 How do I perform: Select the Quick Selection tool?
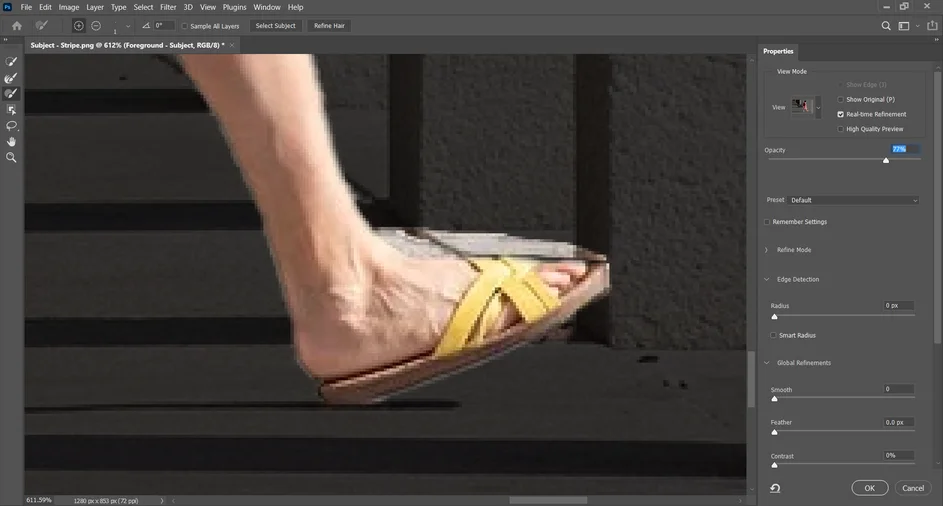[x=11, y=62]
